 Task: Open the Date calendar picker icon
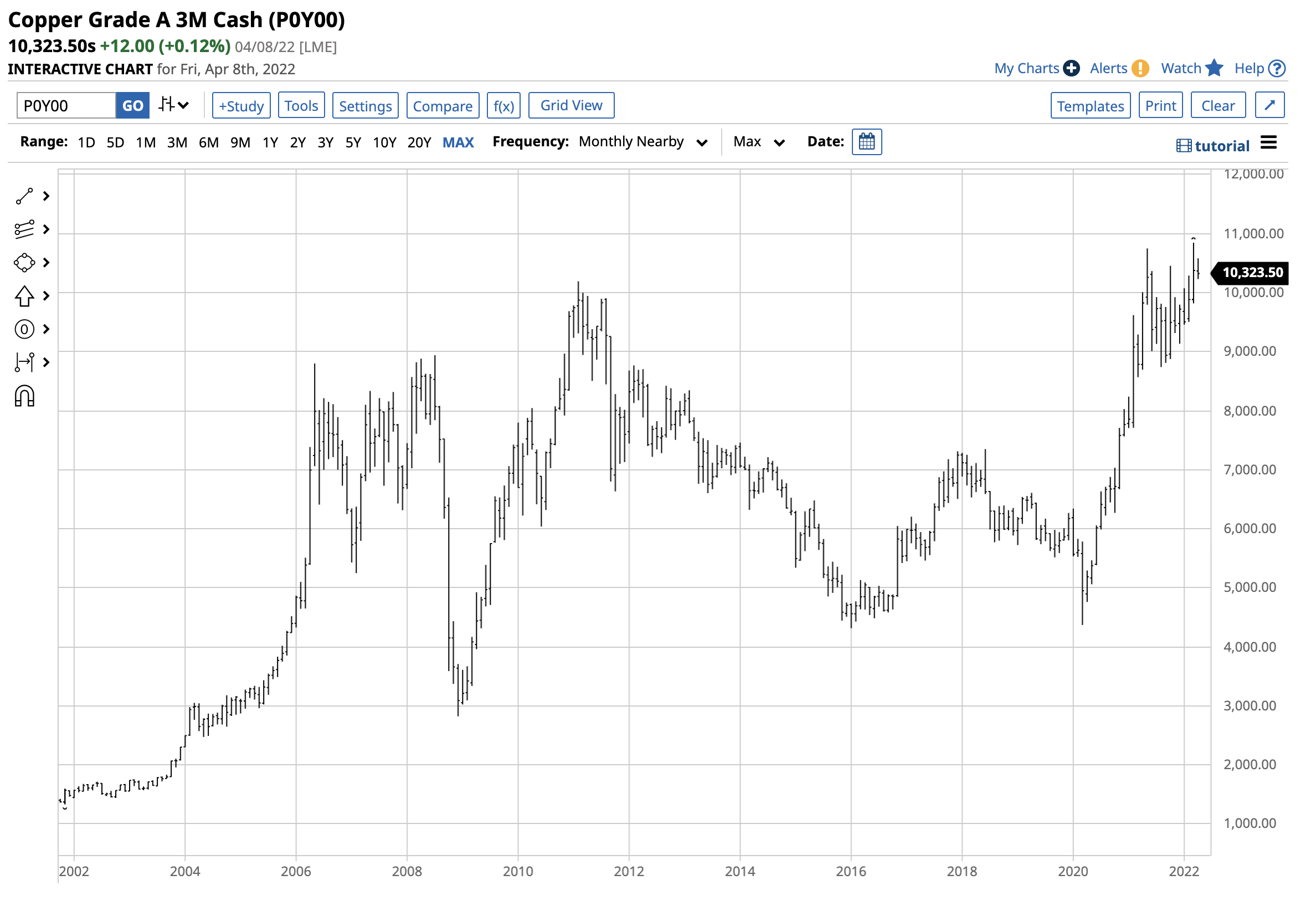(868, 142)
